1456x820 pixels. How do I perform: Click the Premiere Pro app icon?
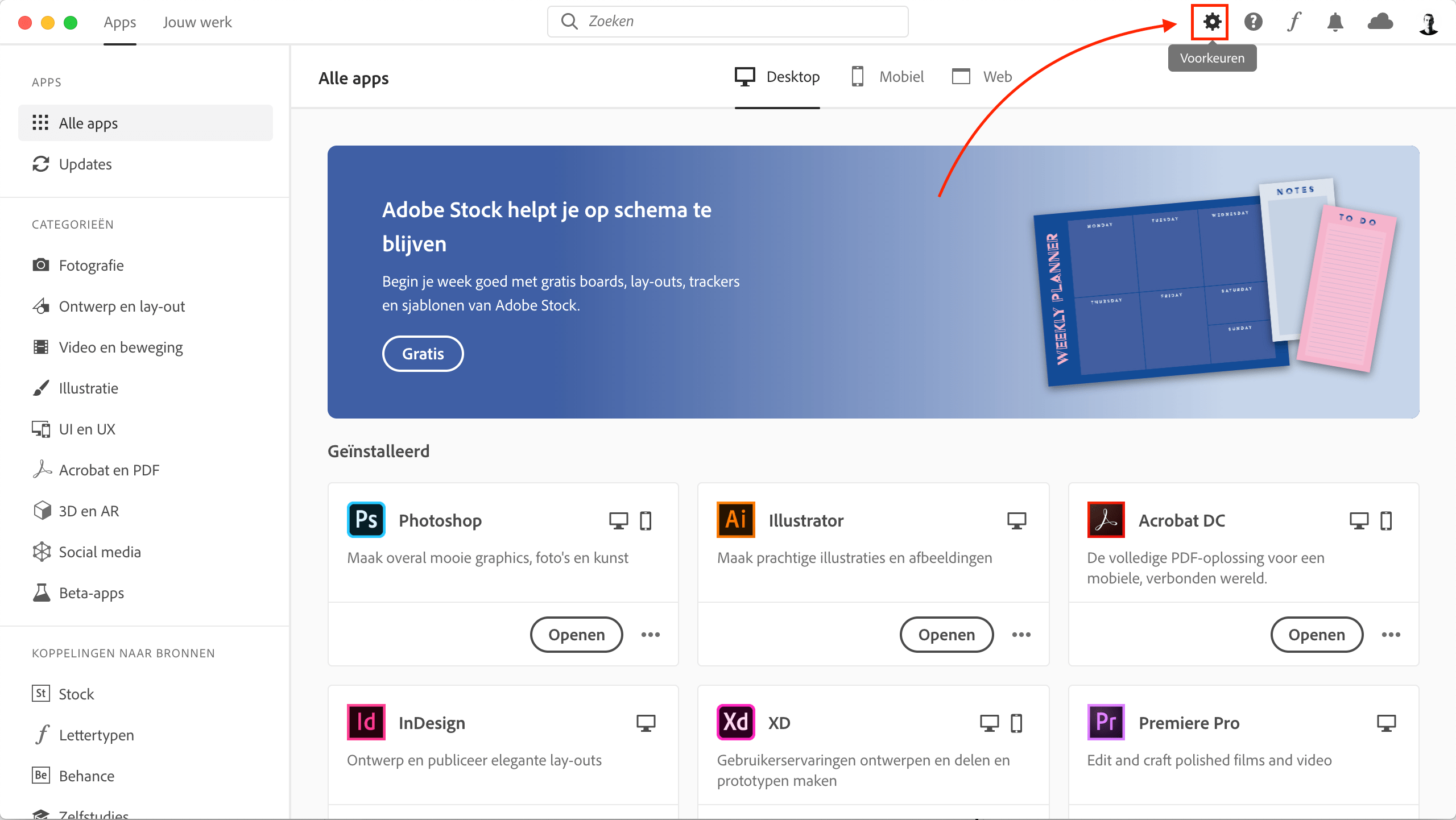click(1106, 722)
